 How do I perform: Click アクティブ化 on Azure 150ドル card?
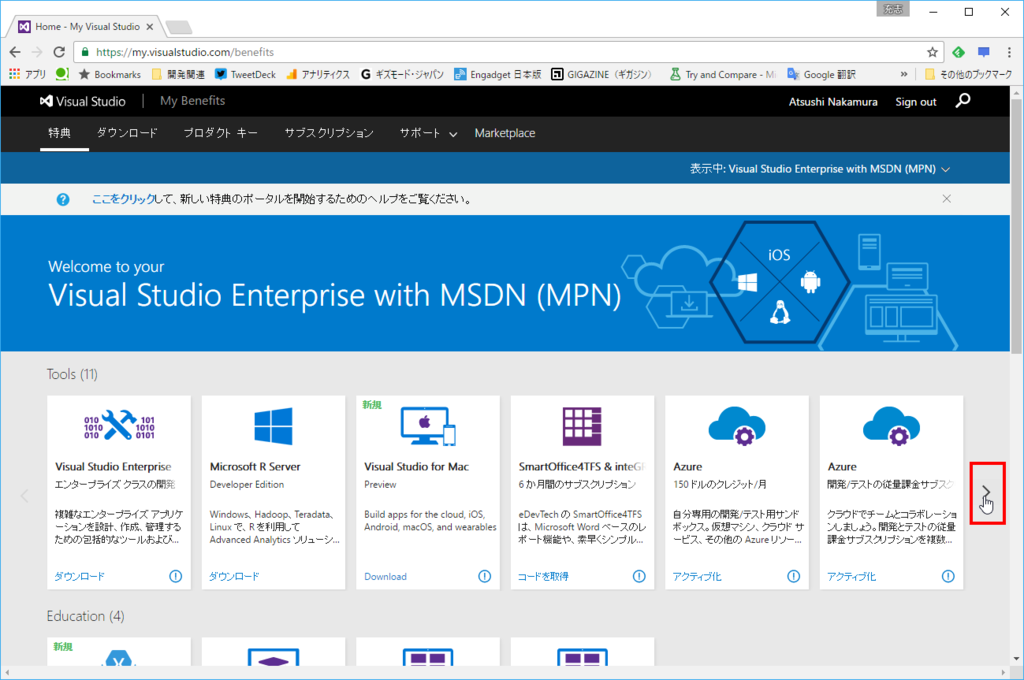pos(697,576)
